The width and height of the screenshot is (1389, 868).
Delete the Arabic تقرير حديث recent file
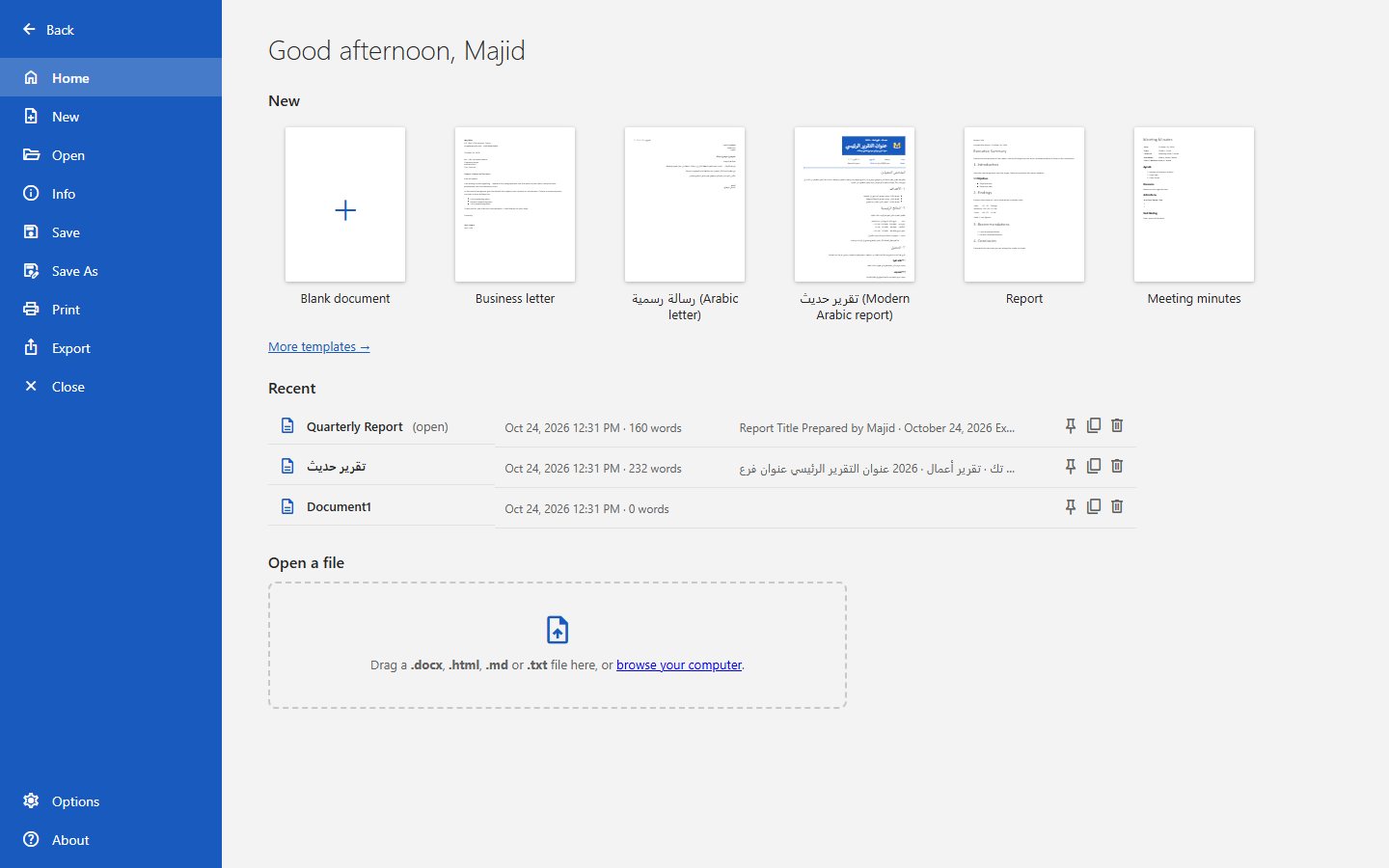pyautogui.click(x=1117, y=467)
